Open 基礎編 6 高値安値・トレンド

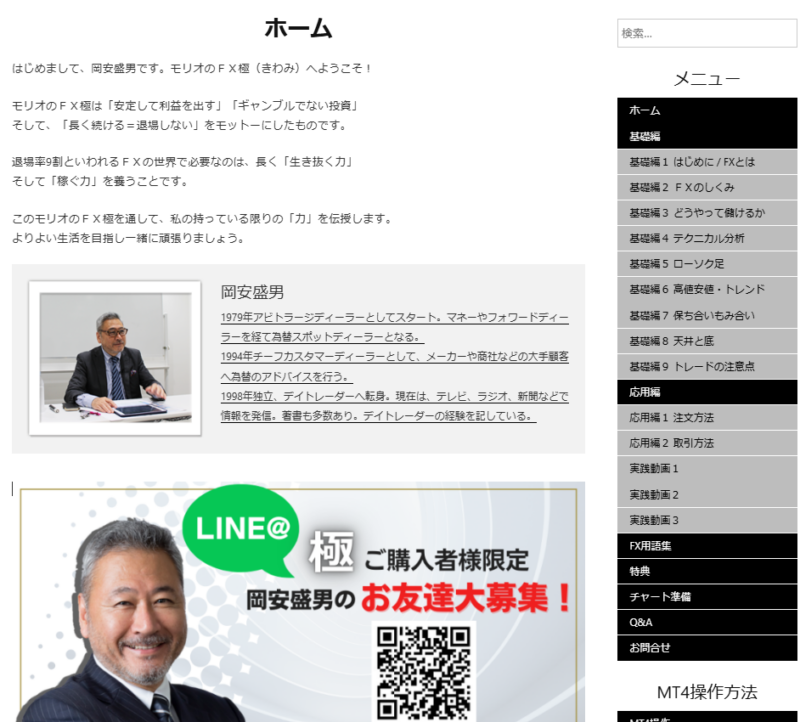point(707,289)
